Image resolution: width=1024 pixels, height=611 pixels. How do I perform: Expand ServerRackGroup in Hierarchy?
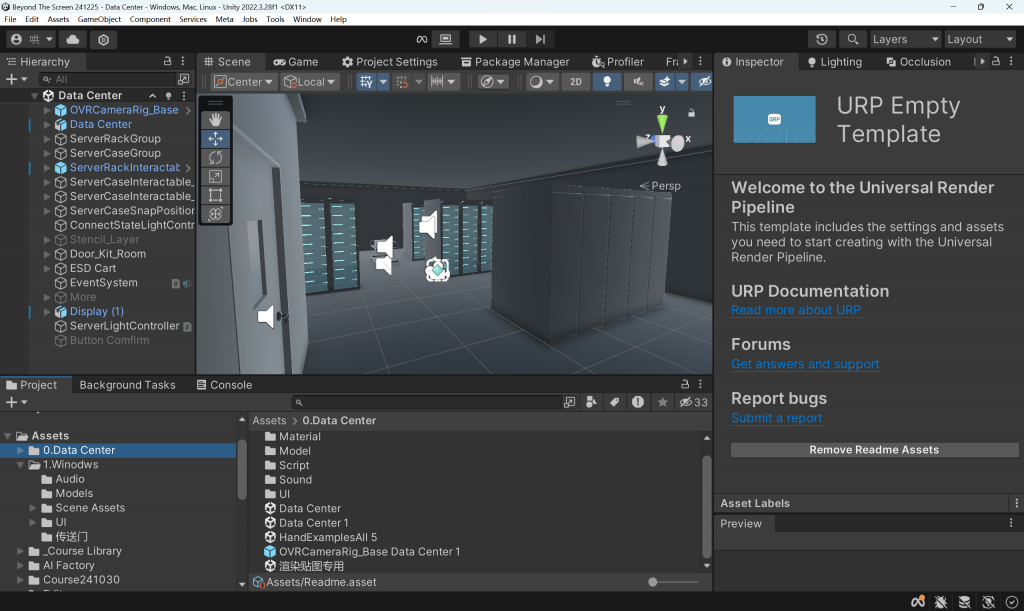tap(47, 139)
